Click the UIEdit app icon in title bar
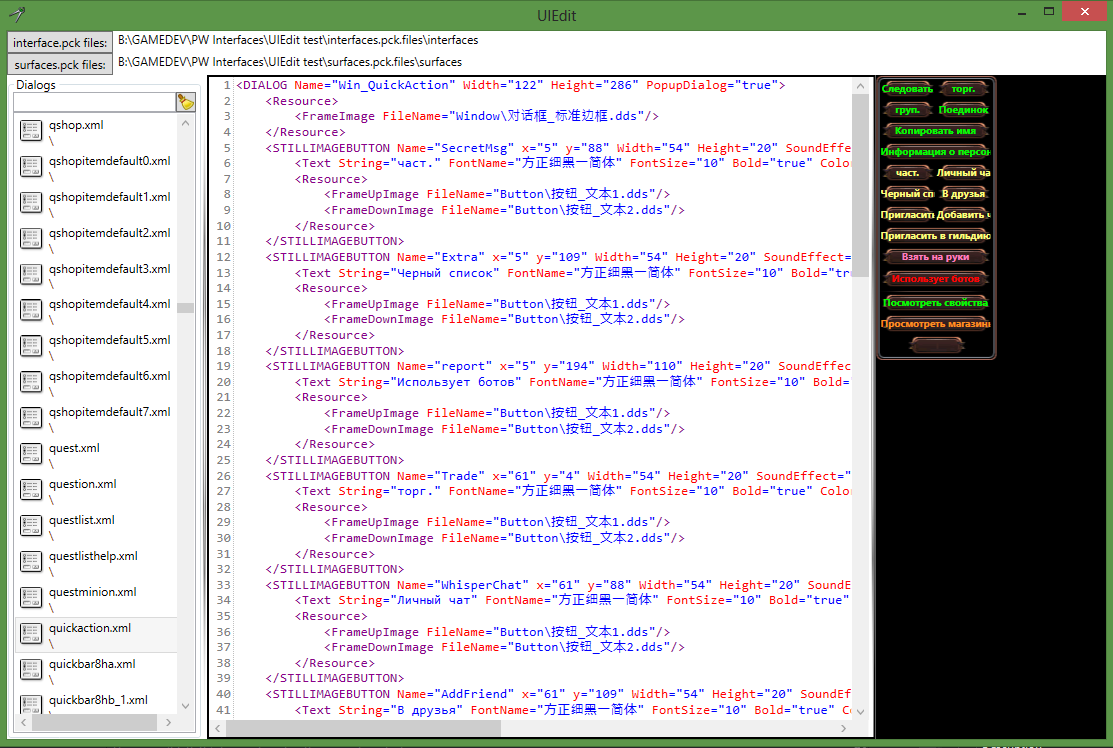This screenshot has height=748, width=1113. [x=15, y=14]
